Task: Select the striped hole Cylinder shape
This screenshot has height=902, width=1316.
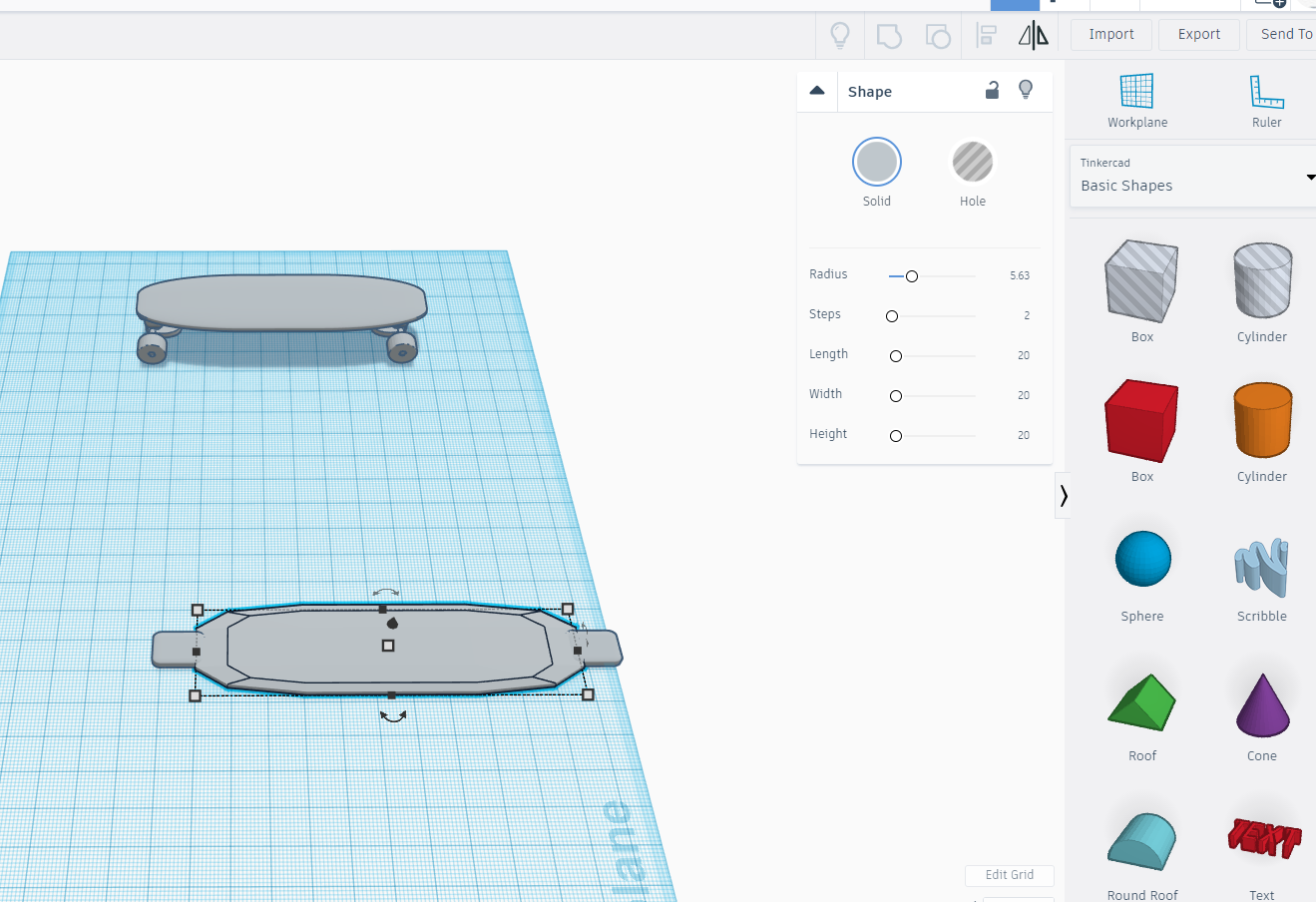Action: (x=1262, y=280)
